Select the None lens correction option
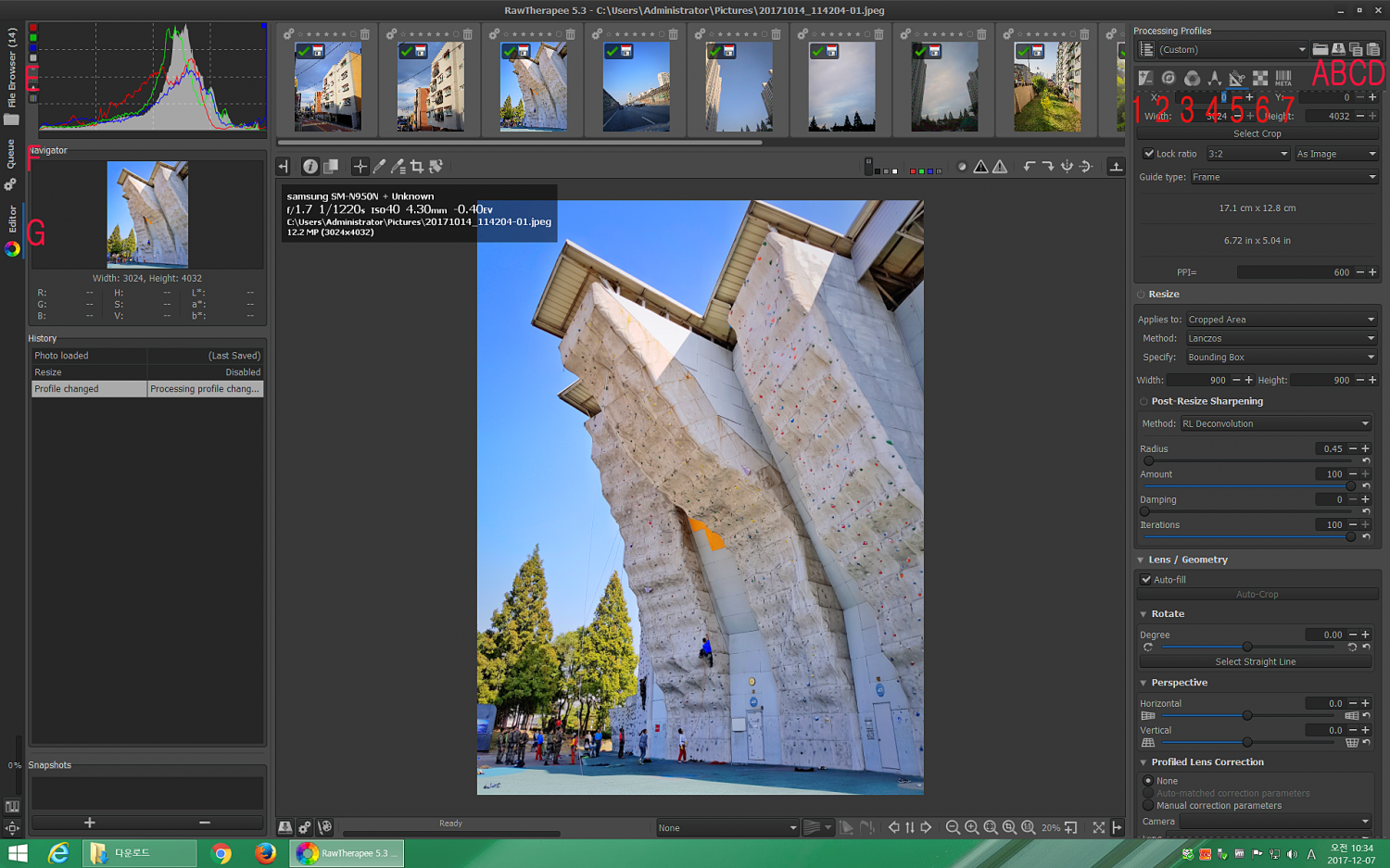 pos(1148,781)
